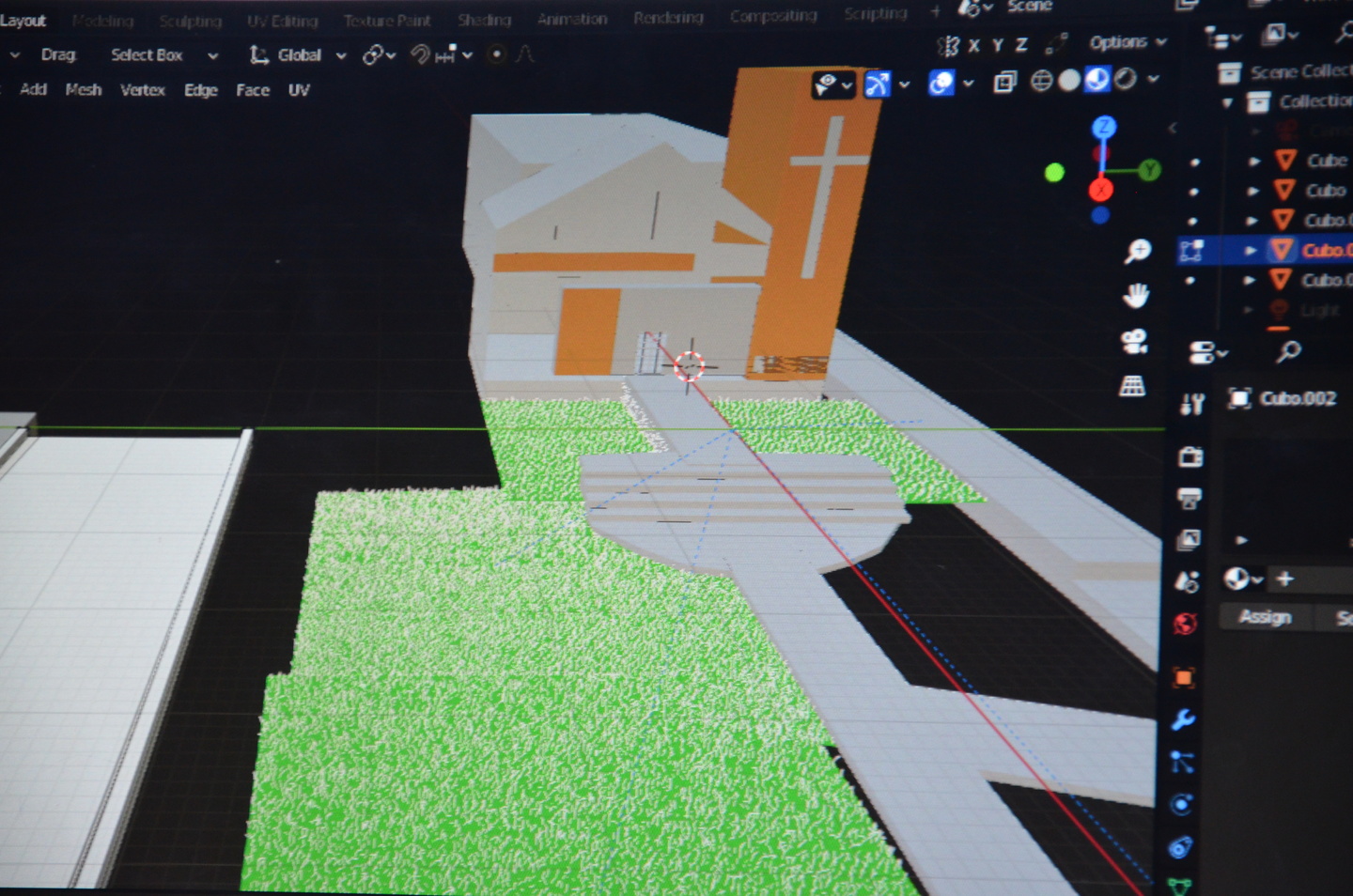The image size is (1353, 896).
Task: Click the hand pan view gizmo
Action: (1136, 296)
